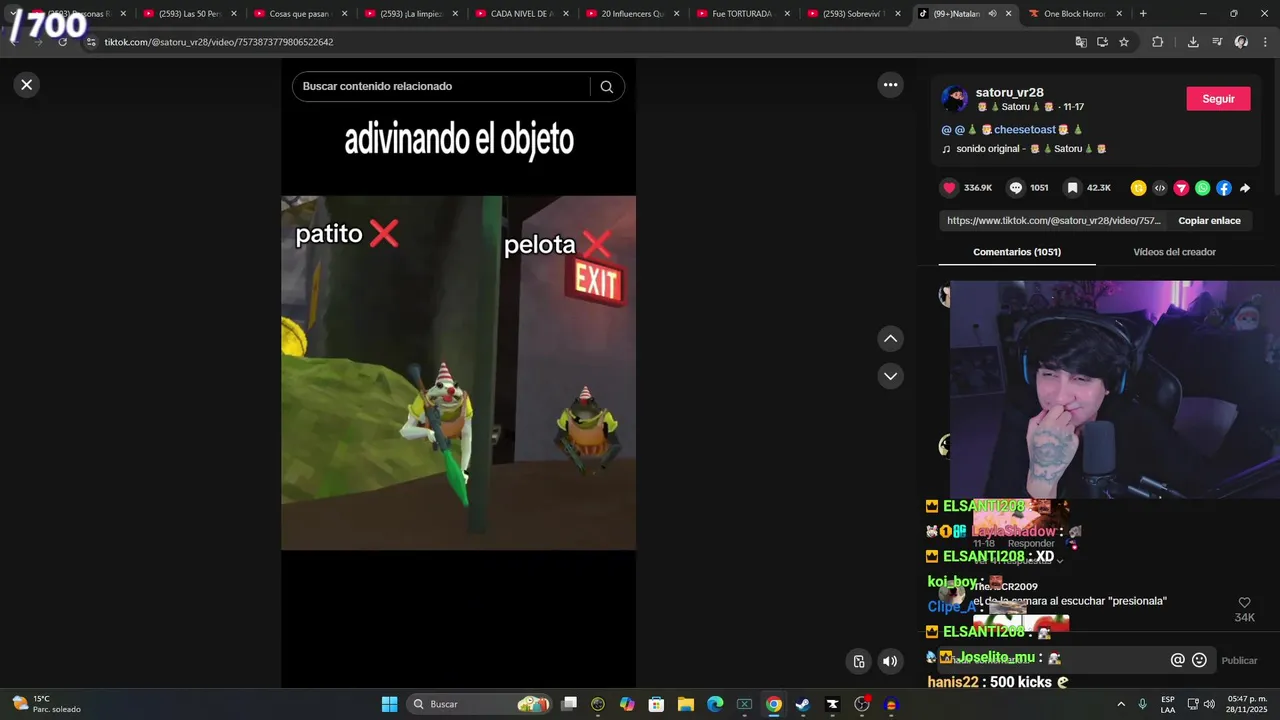1280x720 pixels.
Task: Click the video URL text field
Action: (1054, 221)
